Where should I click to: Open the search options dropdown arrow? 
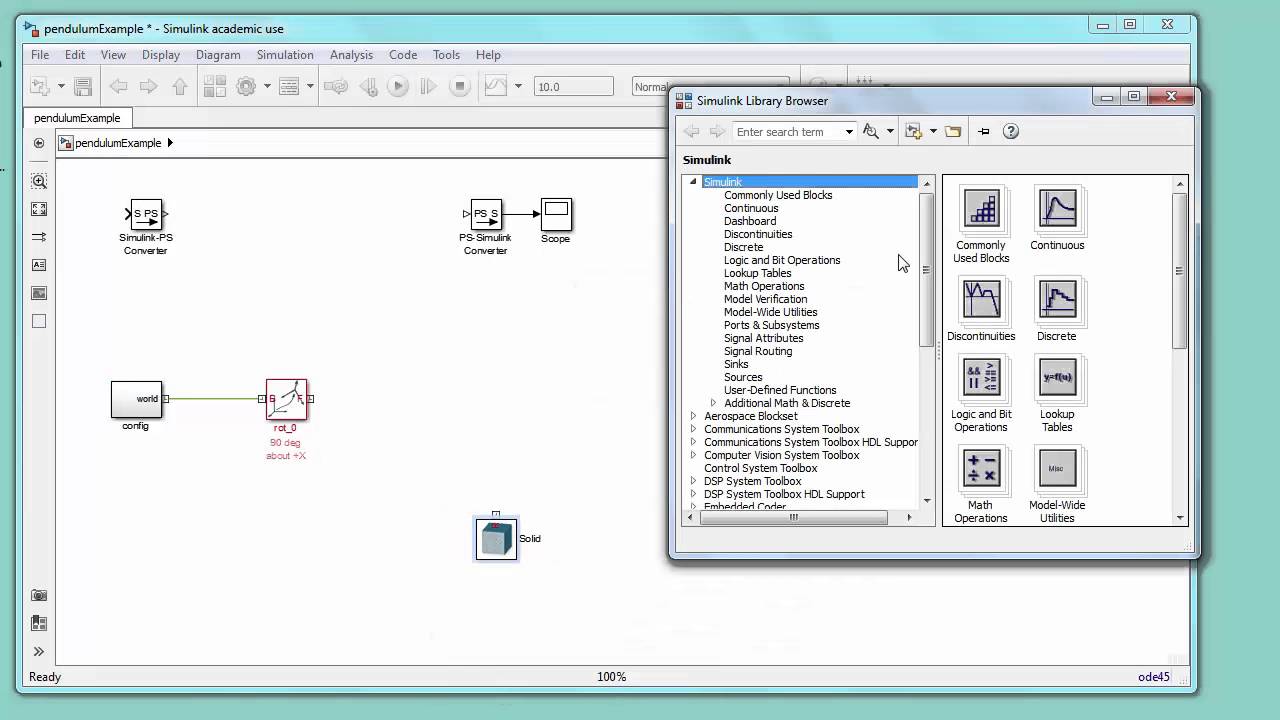coord(890,132)
